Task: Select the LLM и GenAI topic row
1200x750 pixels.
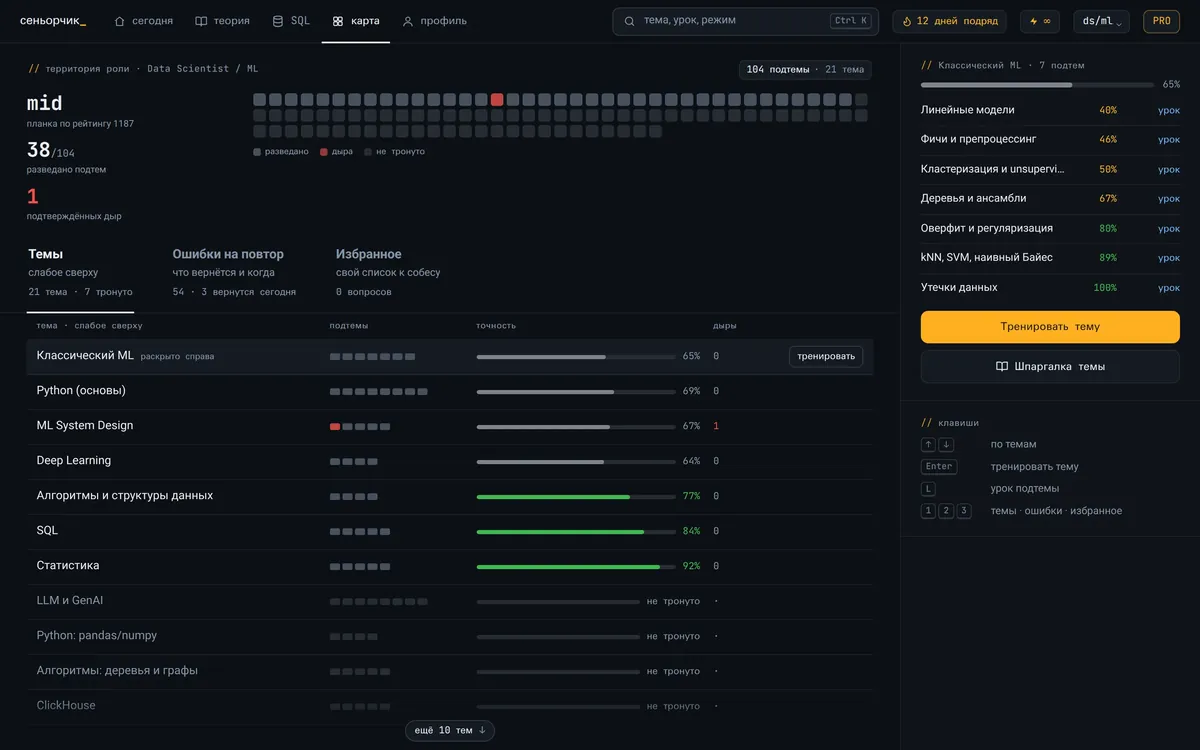Action: point(450,601)
